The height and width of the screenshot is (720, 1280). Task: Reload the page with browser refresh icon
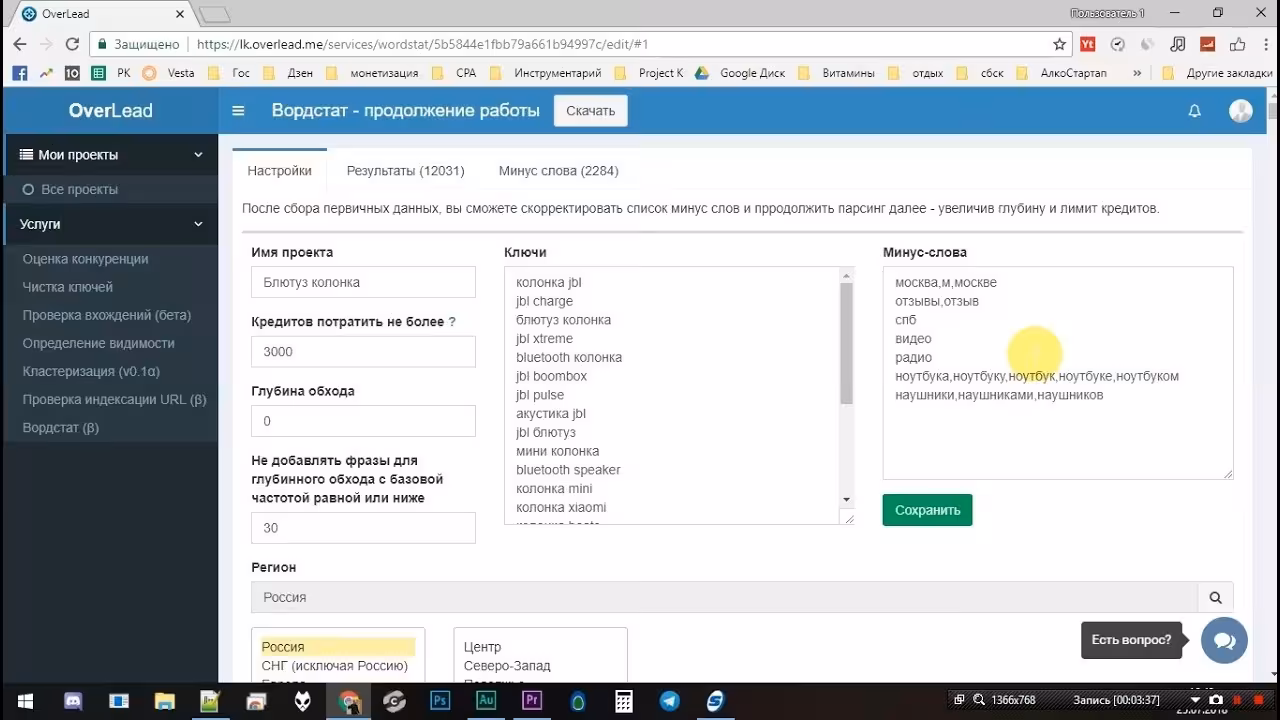click(72, 44)
